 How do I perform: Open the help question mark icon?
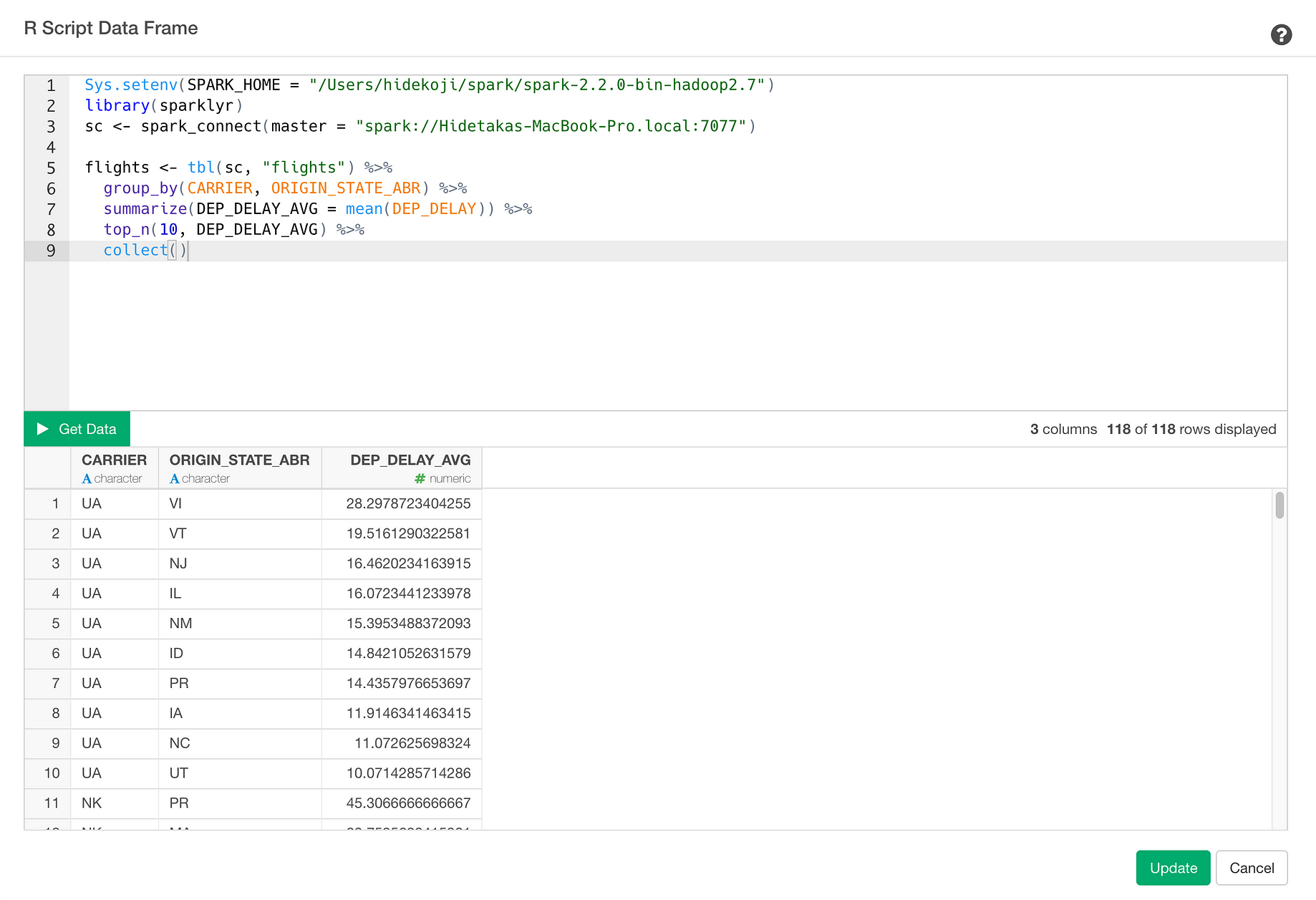point(1281,34)
